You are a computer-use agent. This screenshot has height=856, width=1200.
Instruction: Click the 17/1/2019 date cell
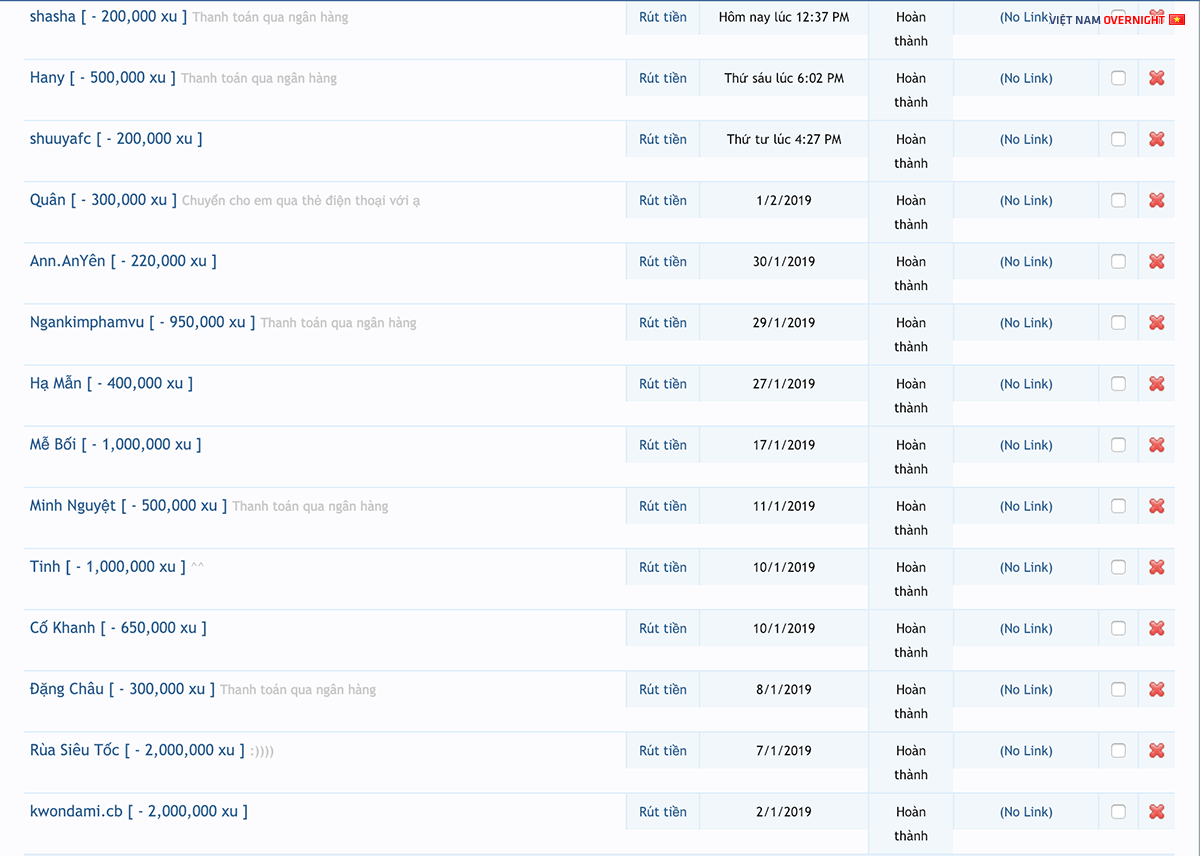[x=784, y=445]
